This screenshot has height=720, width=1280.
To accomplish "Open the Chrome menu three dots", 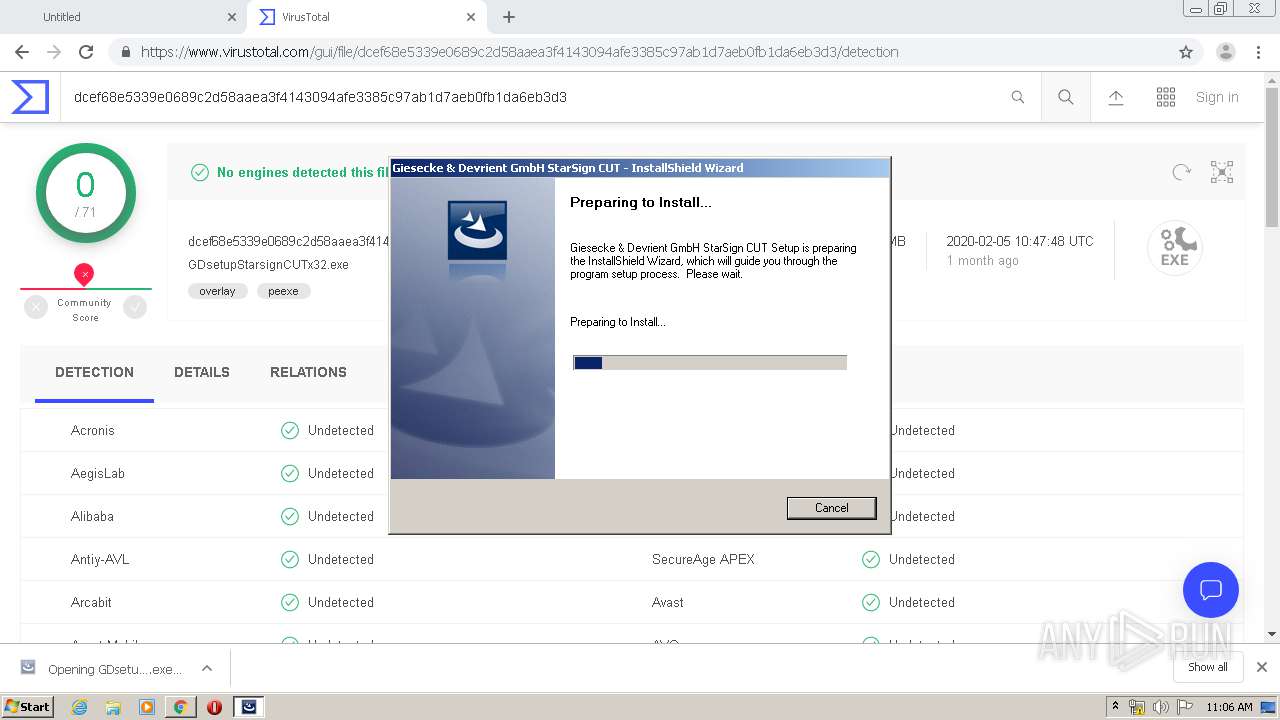I will click(1258, 52).
